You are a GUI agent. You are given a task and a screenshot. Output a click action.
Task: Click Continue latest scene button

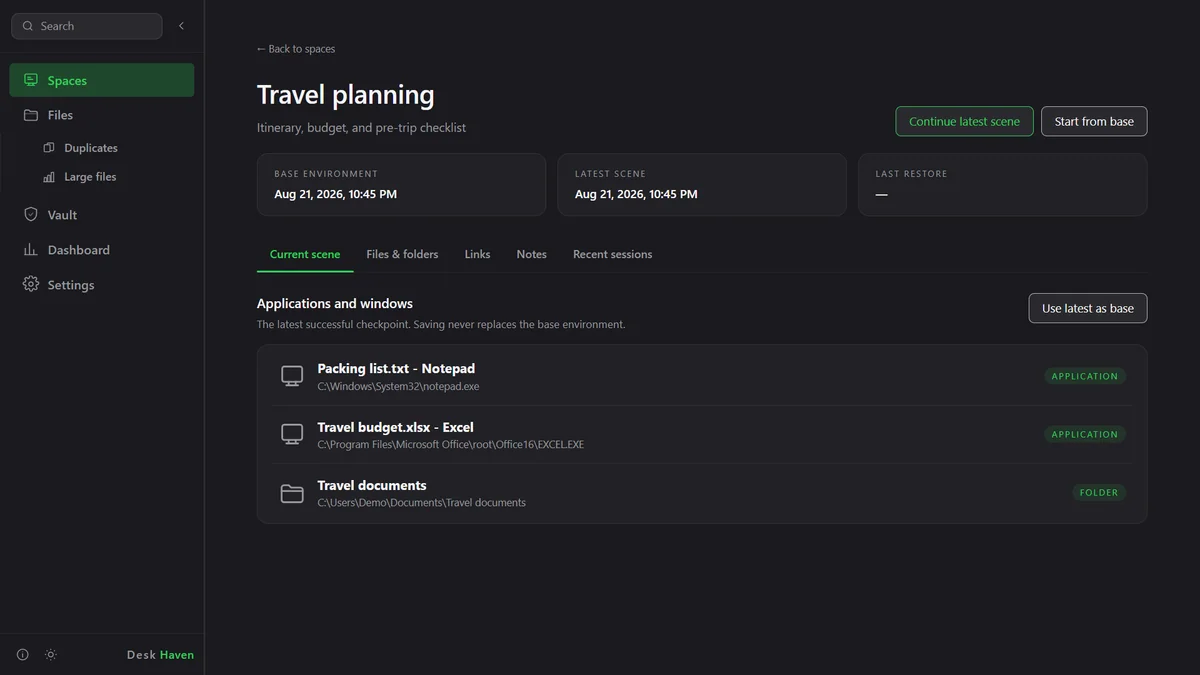pos(964,122)
